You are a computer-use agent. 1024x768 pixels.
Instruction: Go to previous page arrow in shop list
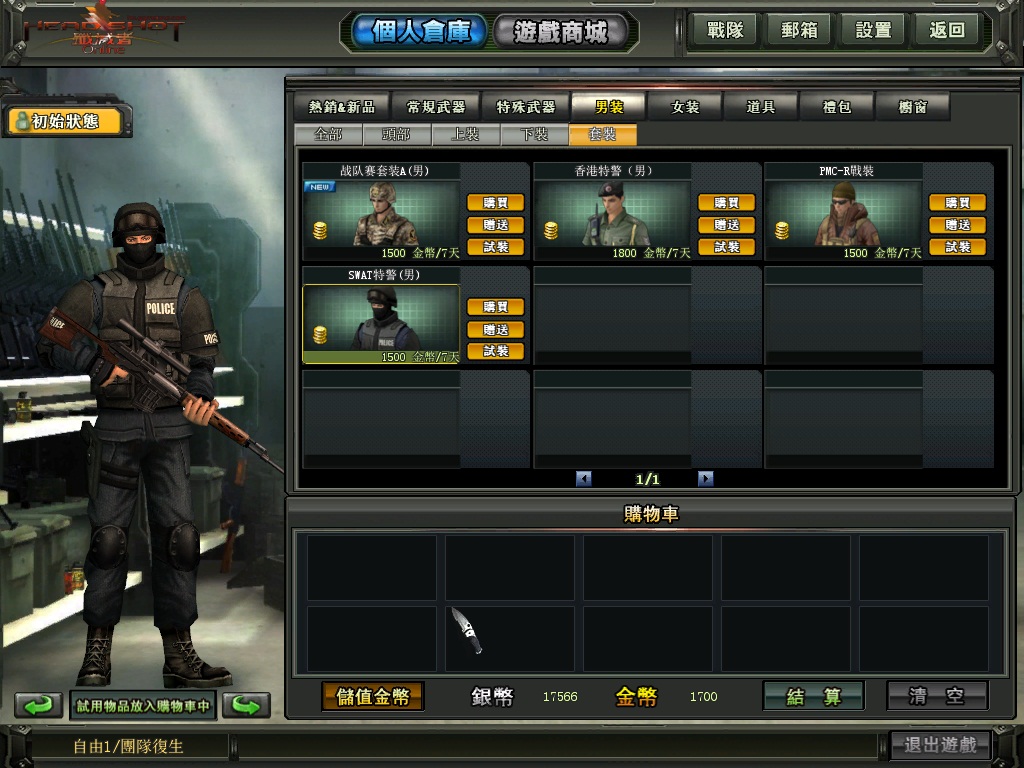click(x=584, y=479)
